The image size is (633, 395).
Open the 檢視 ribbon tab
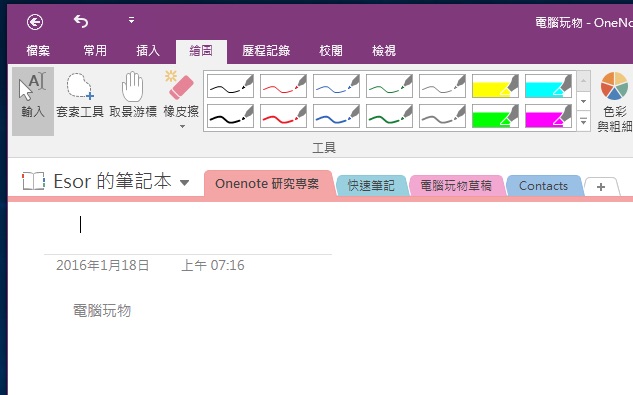tap(384, 51)
